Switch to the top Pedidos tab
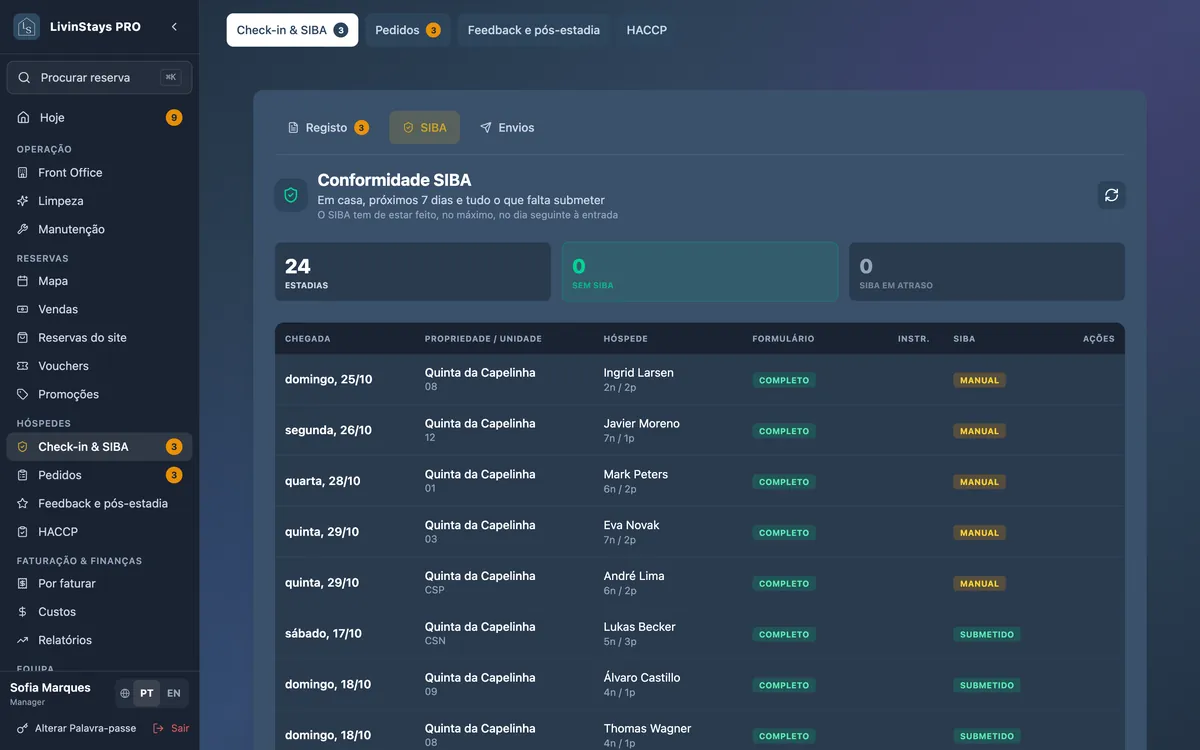Screen dimensions: 1200x750 (x=408, y=30)
